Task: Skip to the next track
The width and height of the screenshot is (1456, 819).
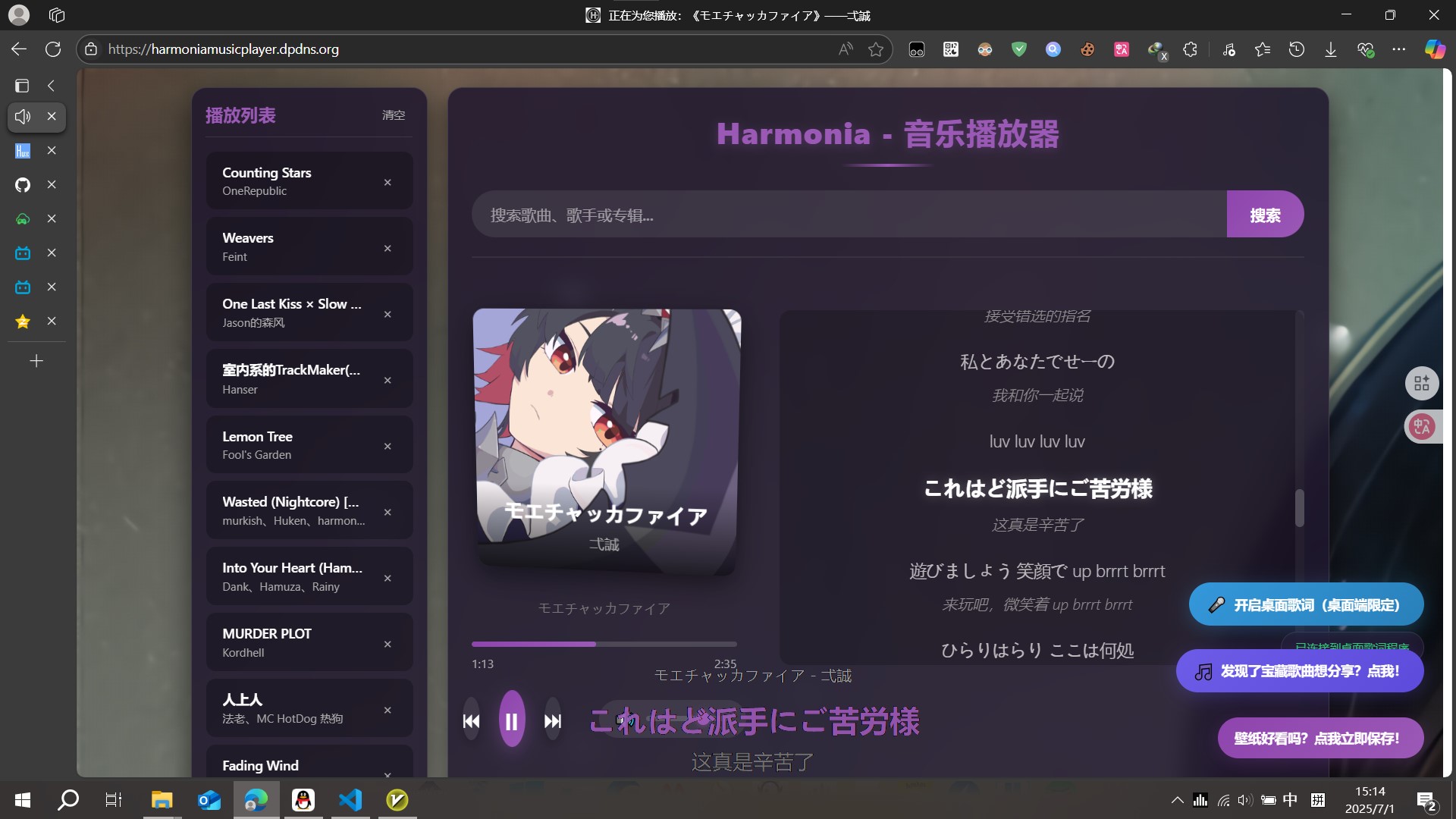Action: pyautogui.click(x=553, y=720)
